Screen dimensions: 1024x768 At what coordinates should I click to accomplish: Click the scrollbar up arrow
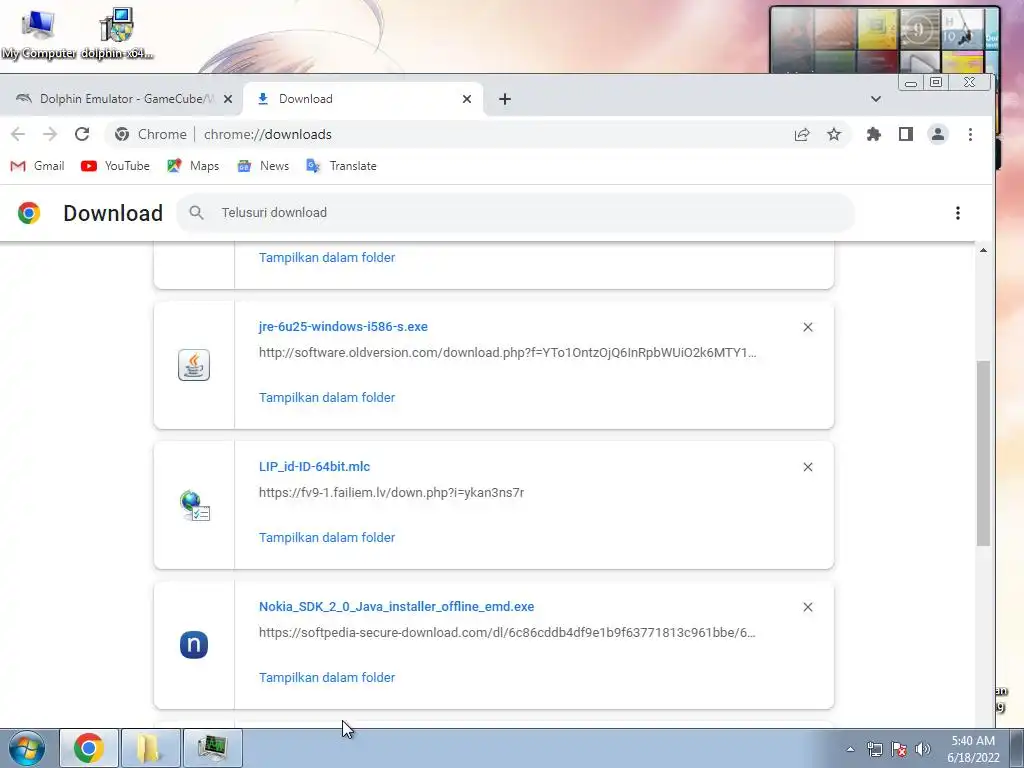point(983,250)
